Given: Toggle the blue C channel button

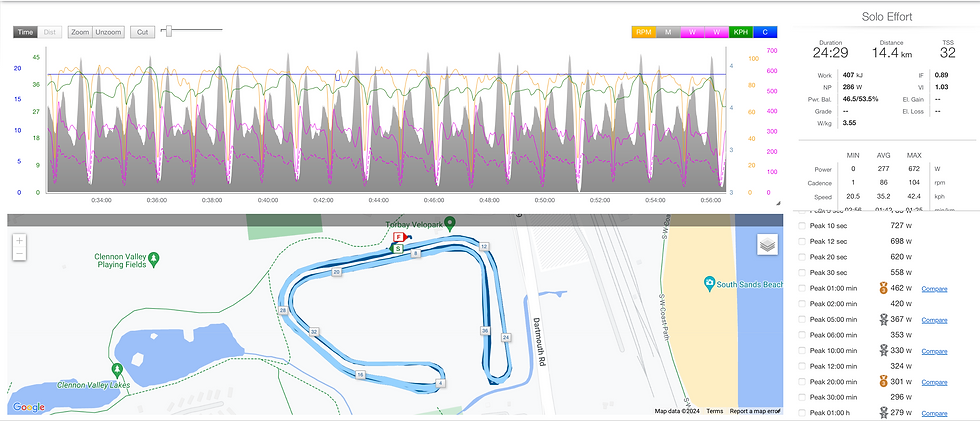Looking at the screenshot, I should 766,32.
